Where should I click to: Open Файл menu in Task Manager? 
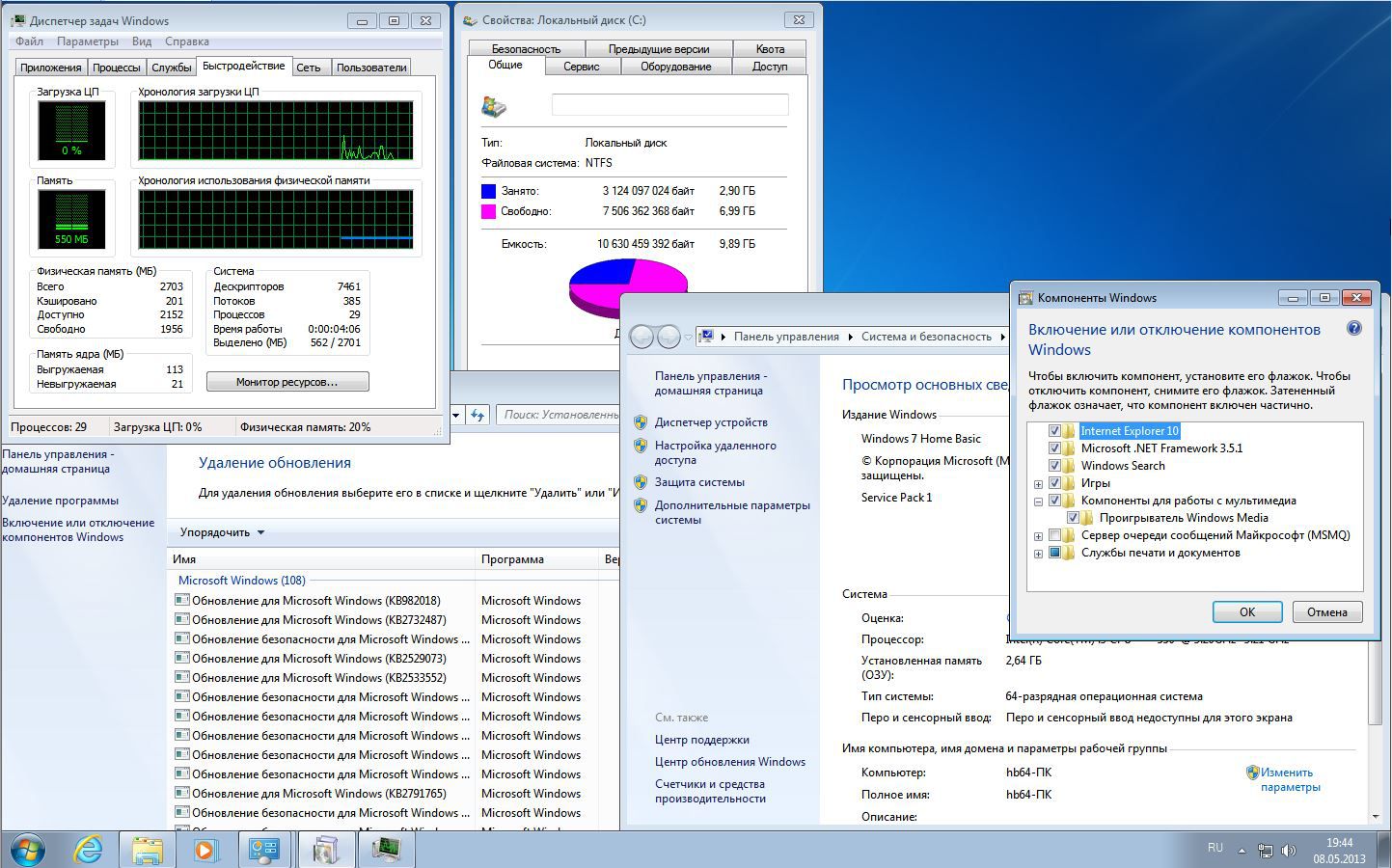[29, 41]
